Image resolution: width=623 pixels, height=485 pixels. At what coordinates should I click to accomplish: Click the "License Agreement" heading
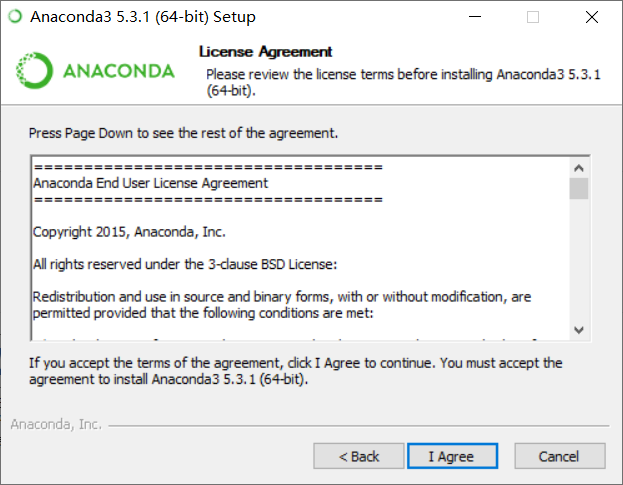[265, 52]
